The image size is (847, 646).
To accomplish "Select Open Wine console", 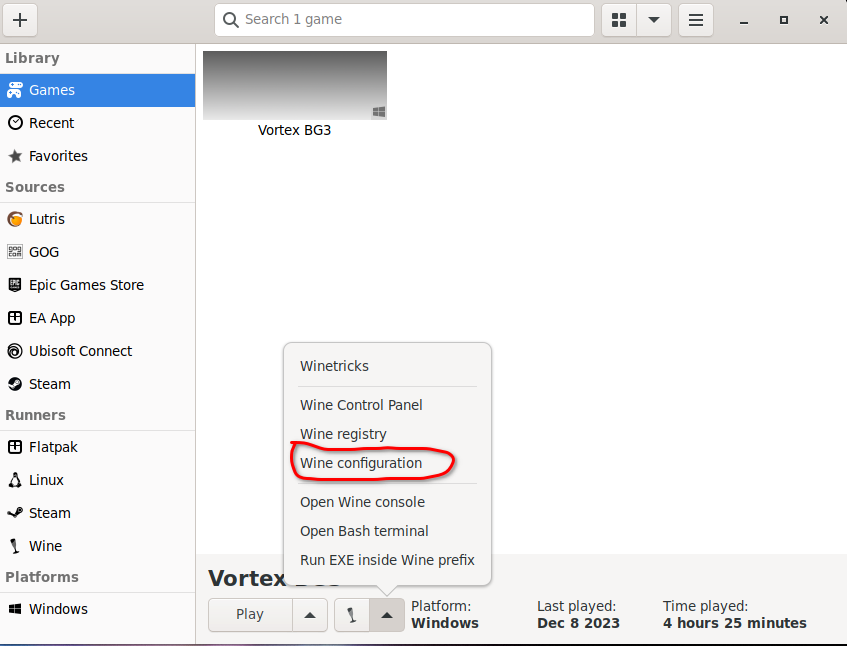I will [387, 502].
